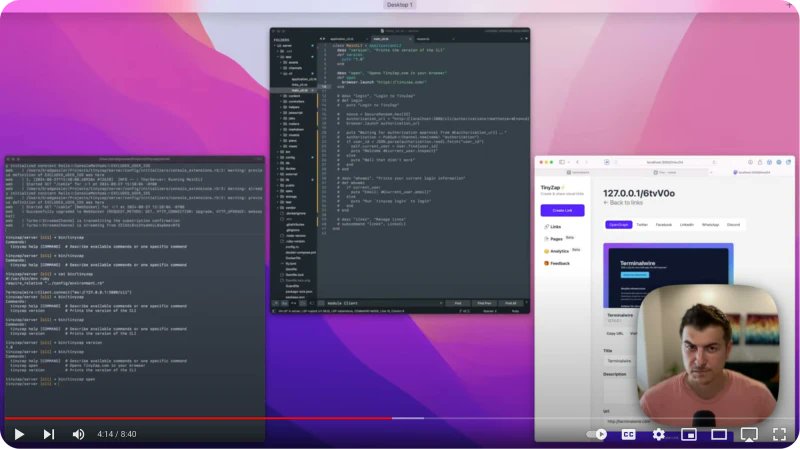Viewport: 800px width, 449px height.
Task: Select the WhatsApp preview tab
Action: (710, 224)
